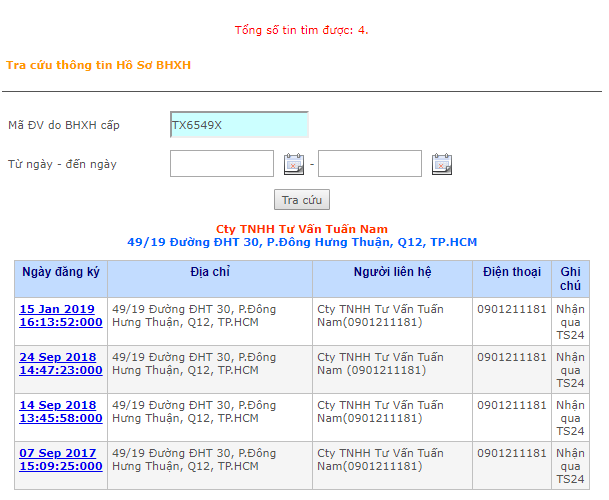
Task: Click the blue address line above the table
Action: pos(302,243)
